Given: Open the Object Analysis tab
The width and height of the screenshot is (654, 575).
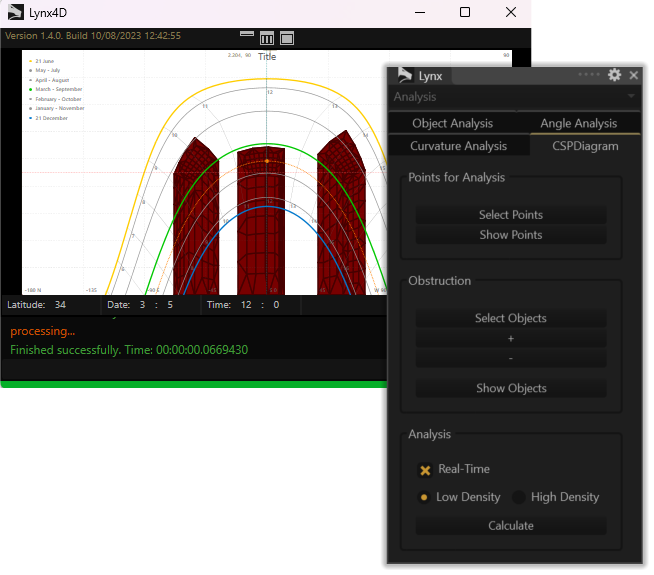Looking at the screenshot, I should click(x=452, y=123).
